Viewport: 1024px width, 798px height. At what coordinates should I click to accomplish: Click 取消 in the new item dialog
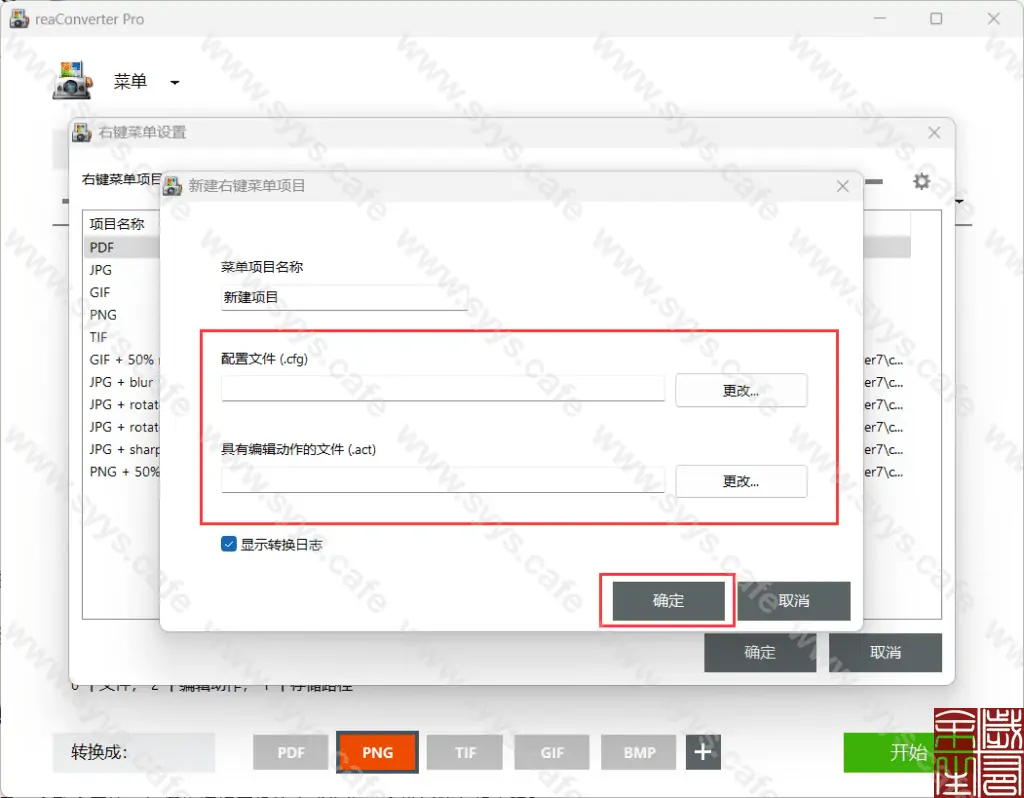coord(794,601)
